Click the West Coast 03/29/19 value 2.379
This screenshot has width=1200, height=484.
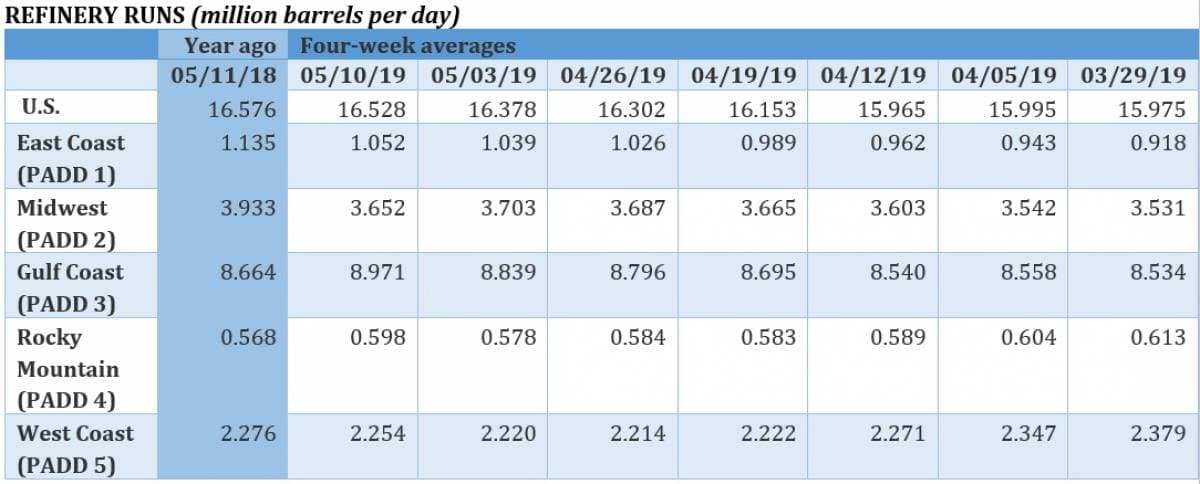[x=1159, y=434]
